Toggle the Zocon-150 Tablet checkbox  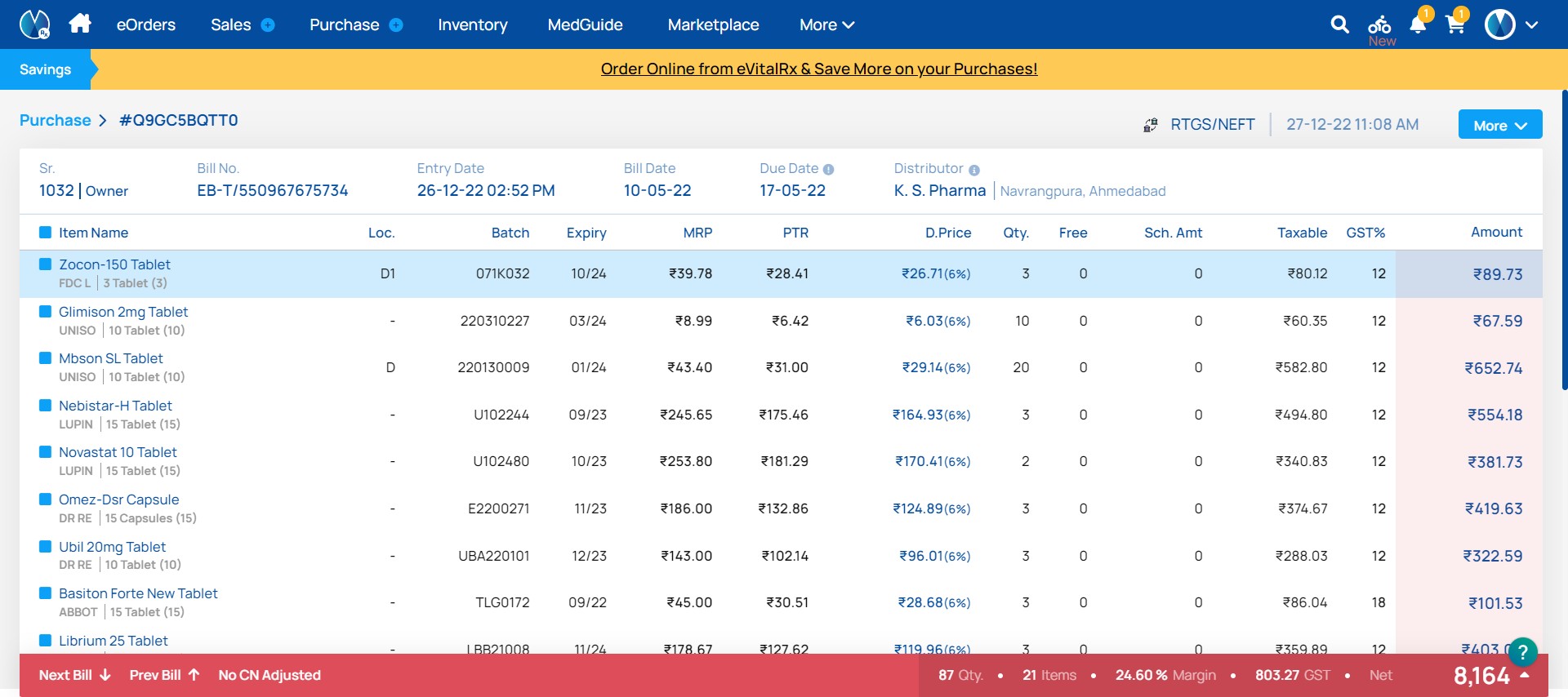(46, 264)
